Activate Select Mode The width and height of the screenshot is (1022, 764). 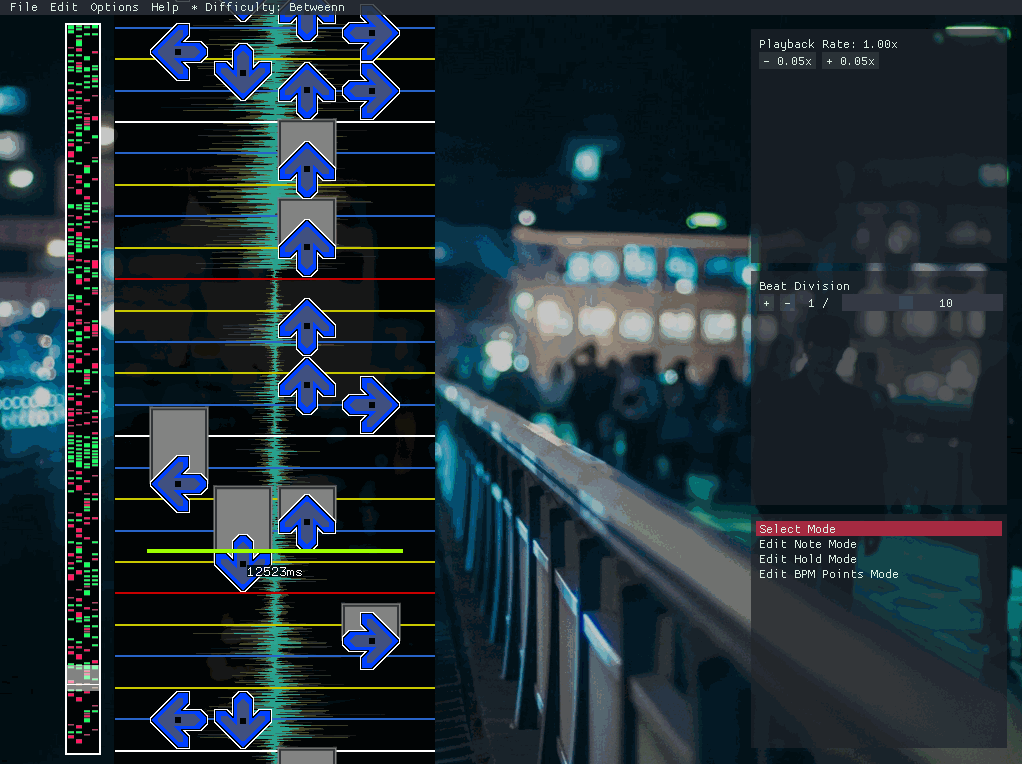point(879,529)
